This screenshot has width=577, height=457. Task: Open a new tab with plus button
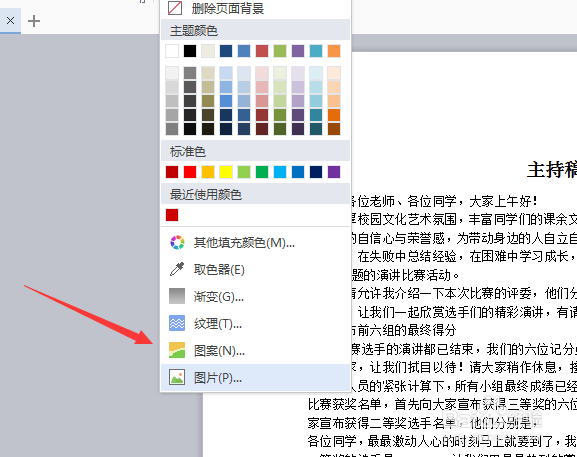click(34, 21)
